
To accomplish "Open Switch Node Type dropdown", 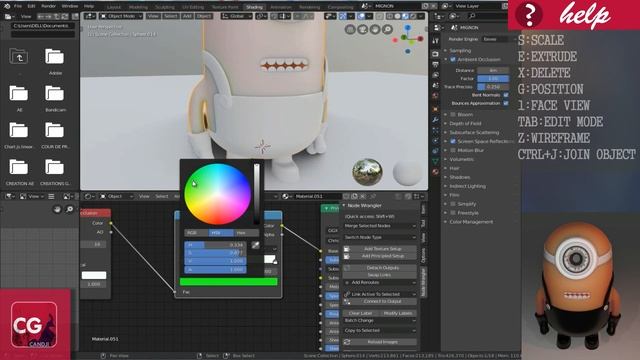I will coord(380,237).
